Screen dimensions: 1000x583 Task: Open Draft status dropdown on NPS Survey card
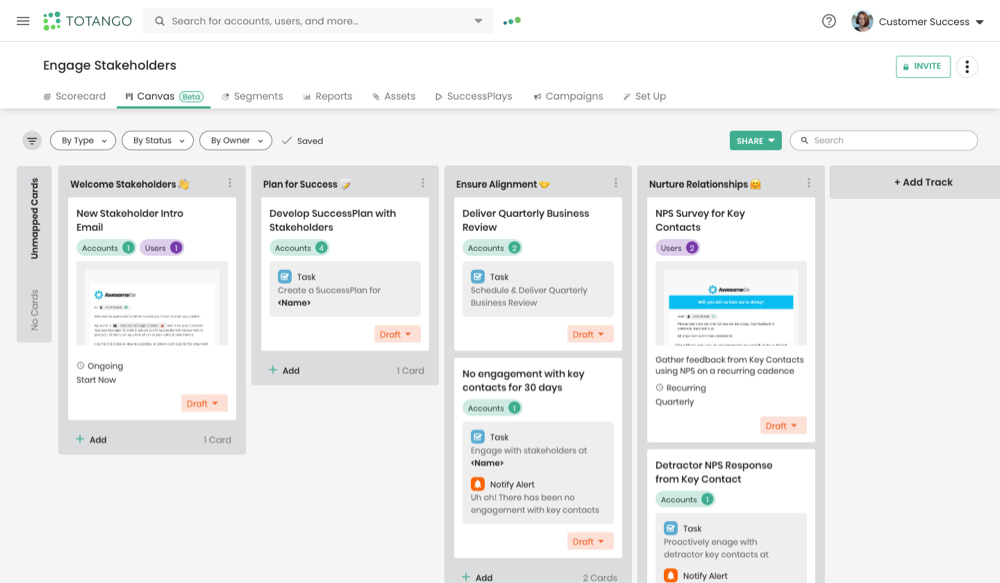[x=783, y=425]
